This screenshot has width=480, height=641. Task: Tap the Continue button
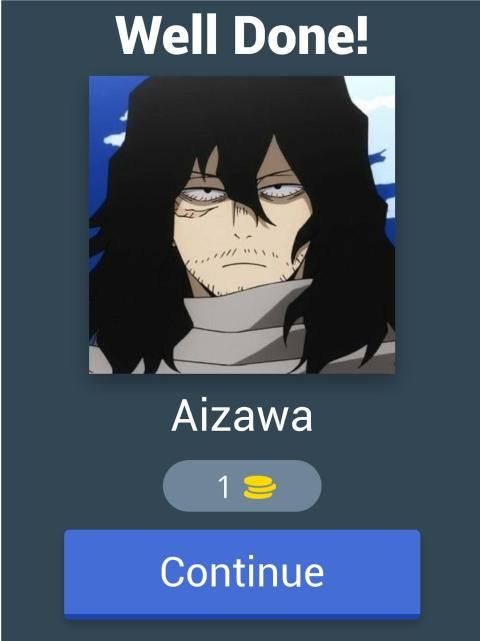point(242,574)
